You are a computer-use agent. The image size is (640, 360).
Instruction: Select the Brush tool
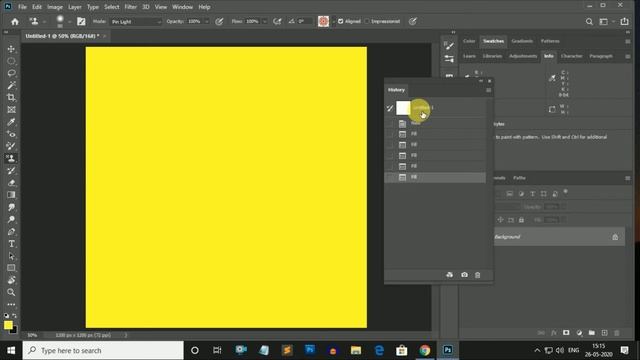[11, 146]
